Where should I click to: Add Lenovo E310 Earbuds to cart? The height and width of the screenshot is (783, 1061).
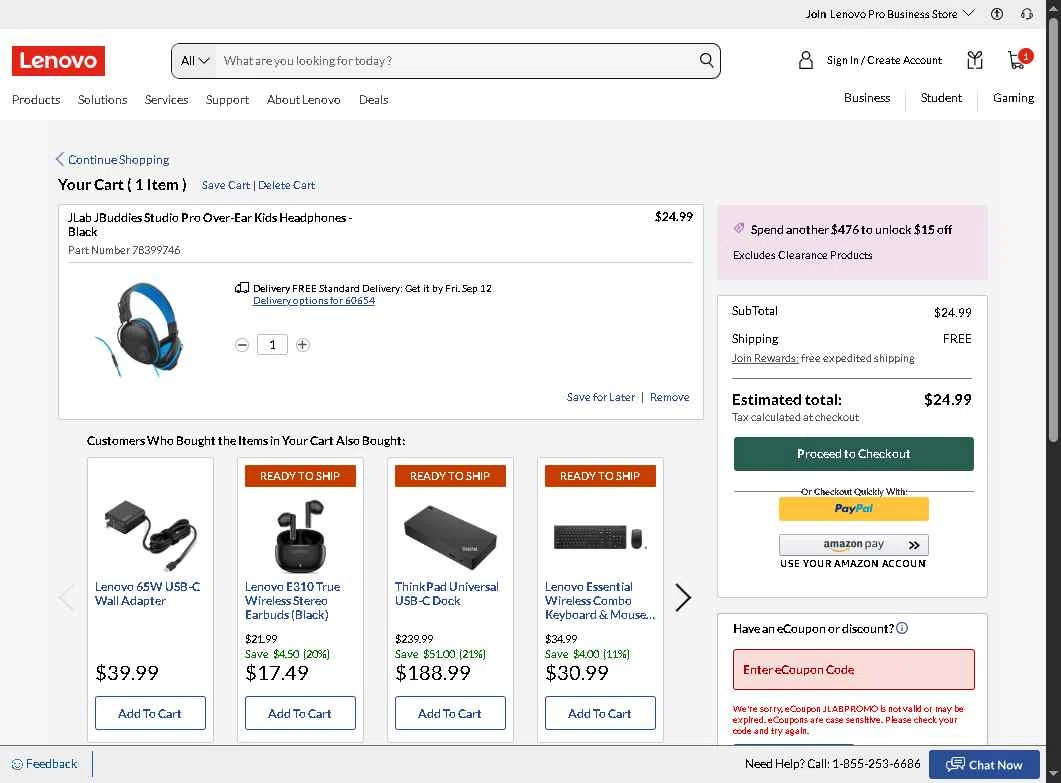(x=300, y=713)
